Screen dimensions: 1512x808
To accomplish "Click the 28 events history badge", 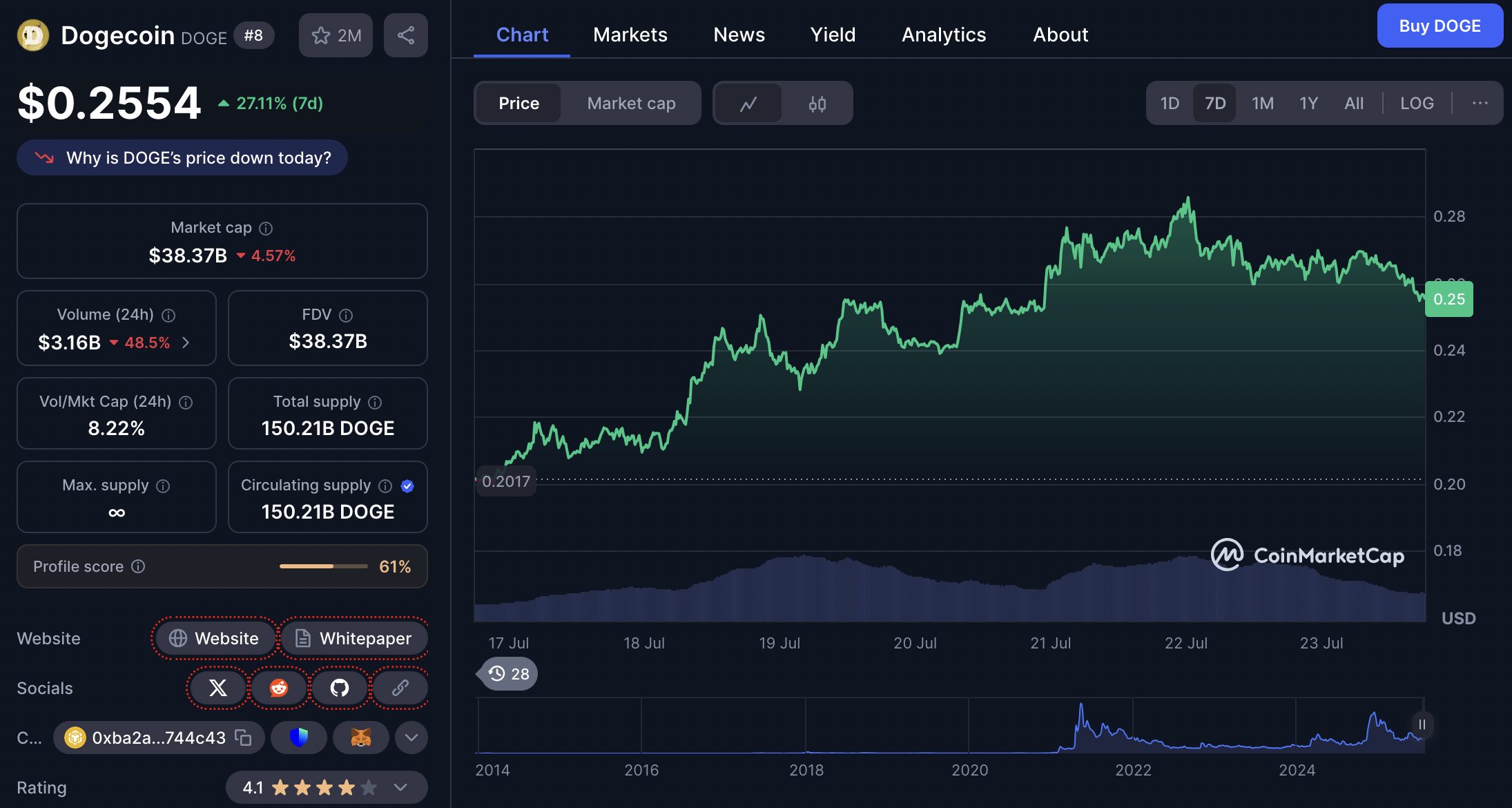I will [x=509, y=673].
